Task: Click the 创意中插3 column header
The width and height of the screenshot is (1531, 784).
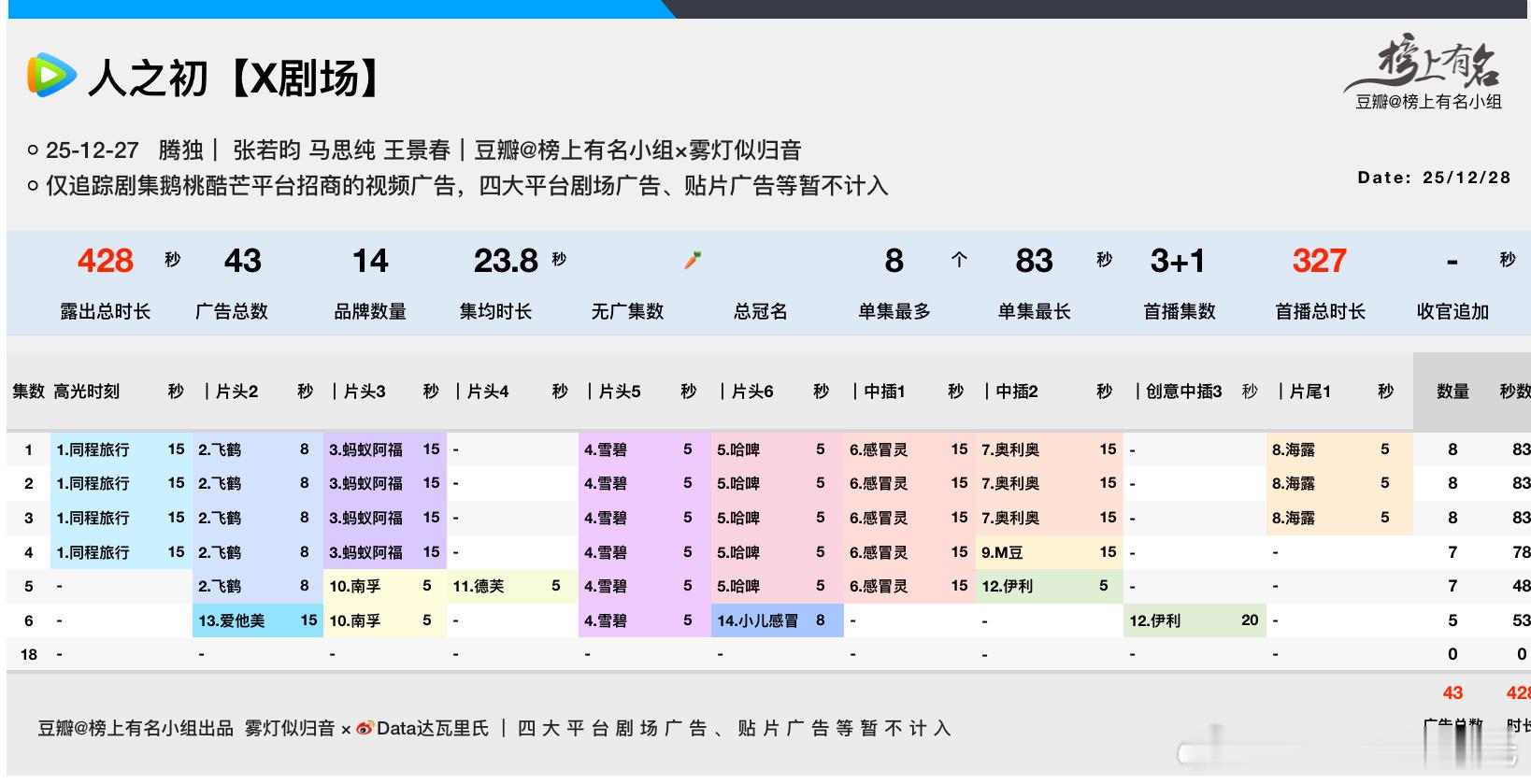Action: coord(1183,392)
